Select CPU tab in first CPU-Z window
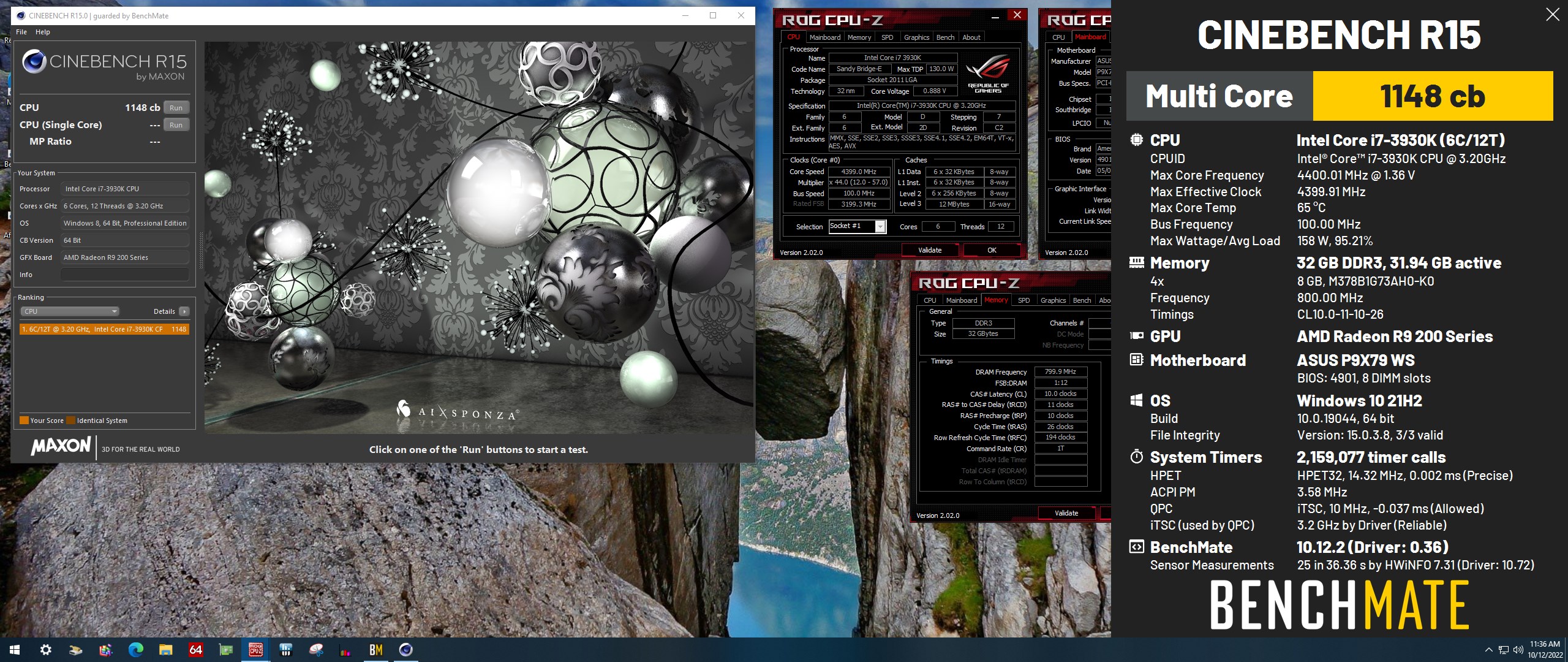This screenshot has width=1568, height=662. coord(794,37)
